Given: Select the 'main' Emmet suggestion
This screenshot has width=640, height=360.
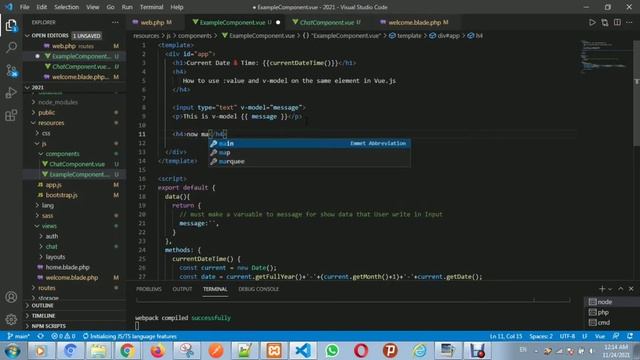Looking at the screenshot, I should click(309, 144).
